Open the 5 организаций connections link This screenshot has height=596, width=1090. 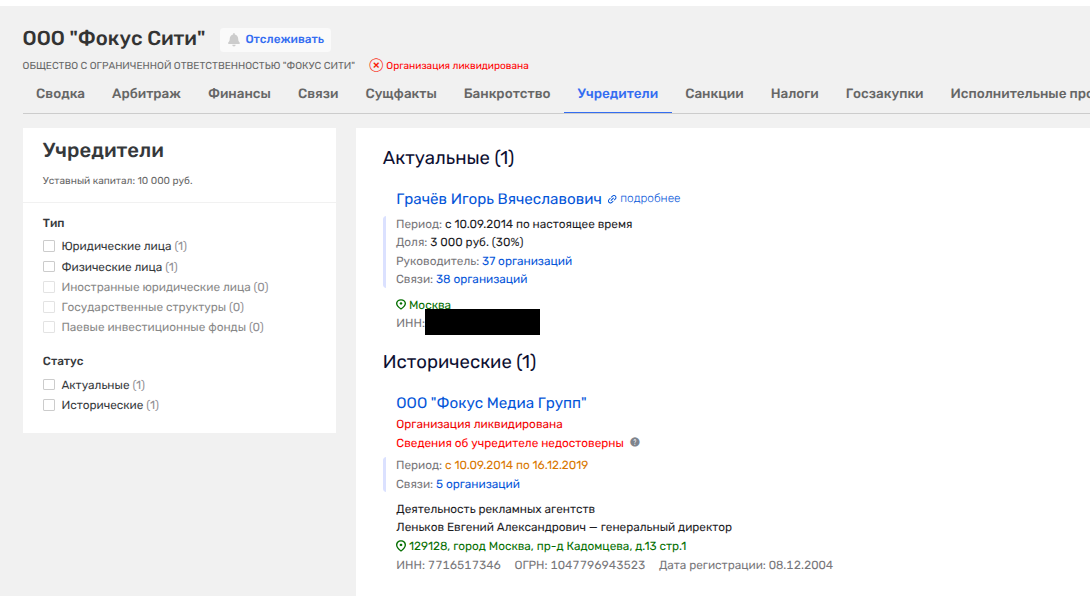tap(477, 484)
